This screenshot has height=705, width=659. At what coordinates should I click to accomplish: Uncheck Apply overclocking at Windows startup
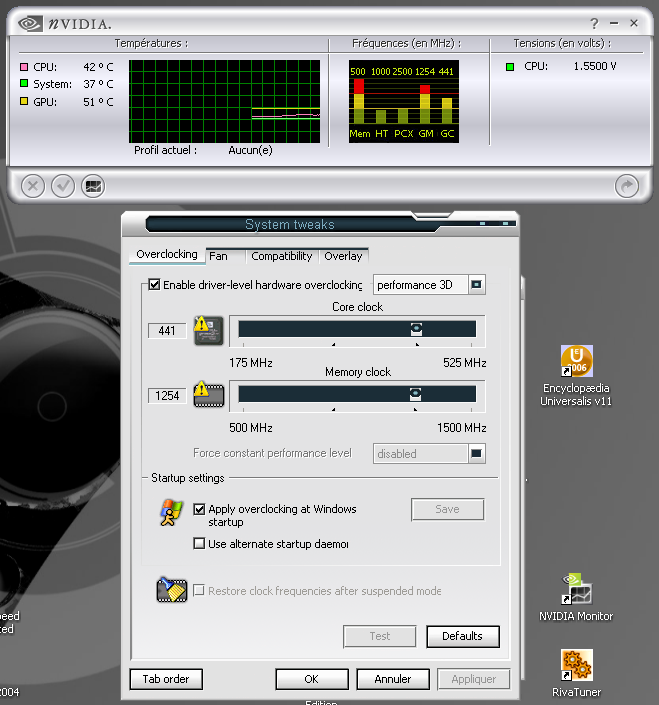point(199,509)
